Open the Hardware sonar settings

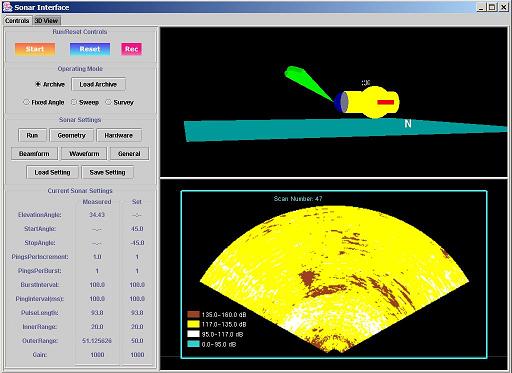(119, 135)
